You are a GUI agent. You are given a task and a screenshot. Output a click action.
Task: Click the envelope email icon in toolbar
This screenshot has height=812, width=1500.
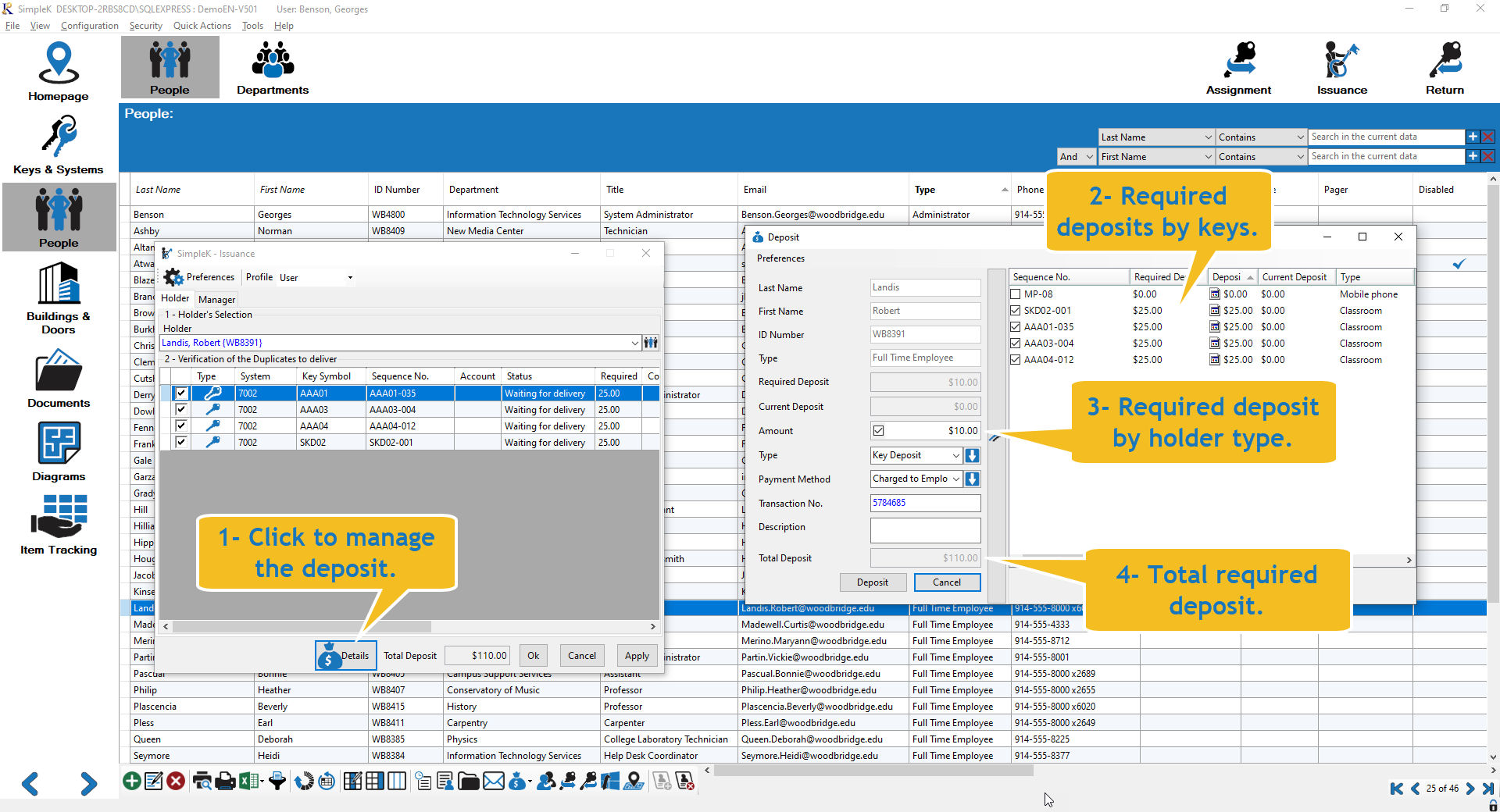pos(494,781)
